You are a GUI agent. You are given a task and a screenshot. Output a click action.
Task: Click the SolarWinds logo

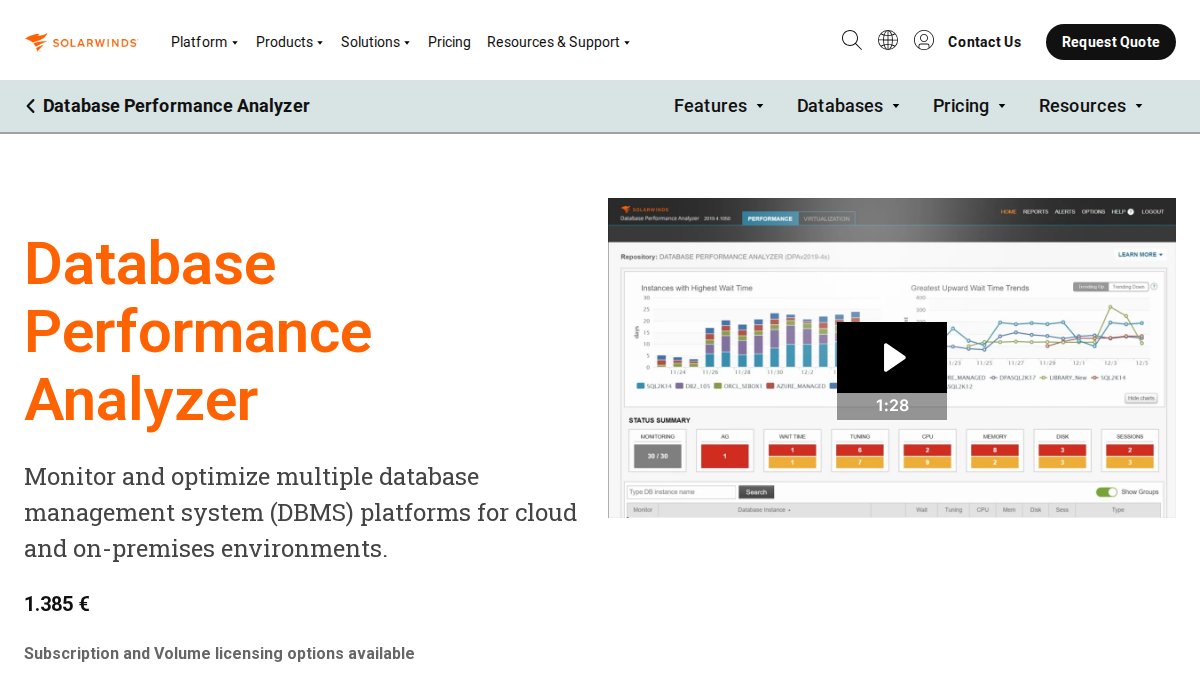81,42
